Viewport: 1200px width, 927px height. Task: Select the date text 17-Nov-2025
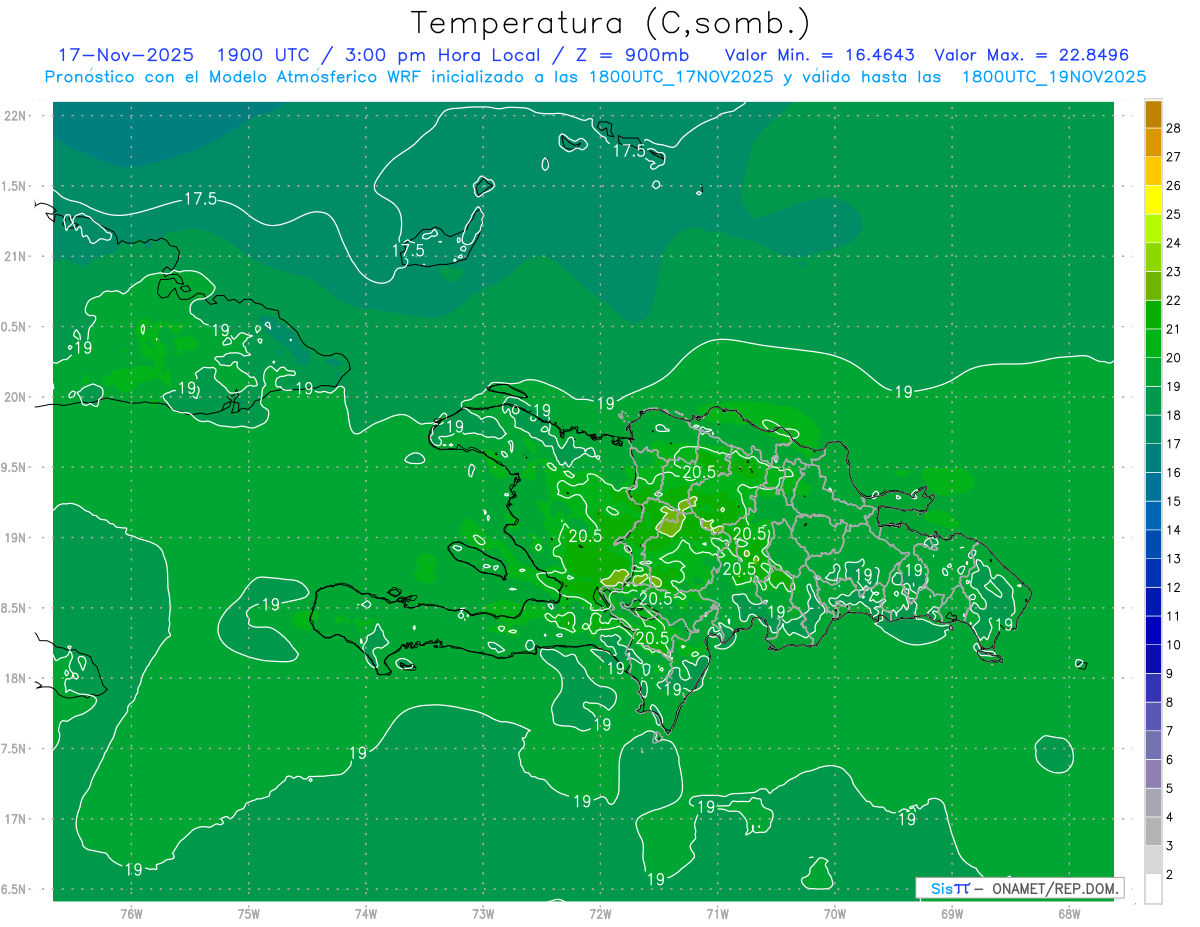126,55
